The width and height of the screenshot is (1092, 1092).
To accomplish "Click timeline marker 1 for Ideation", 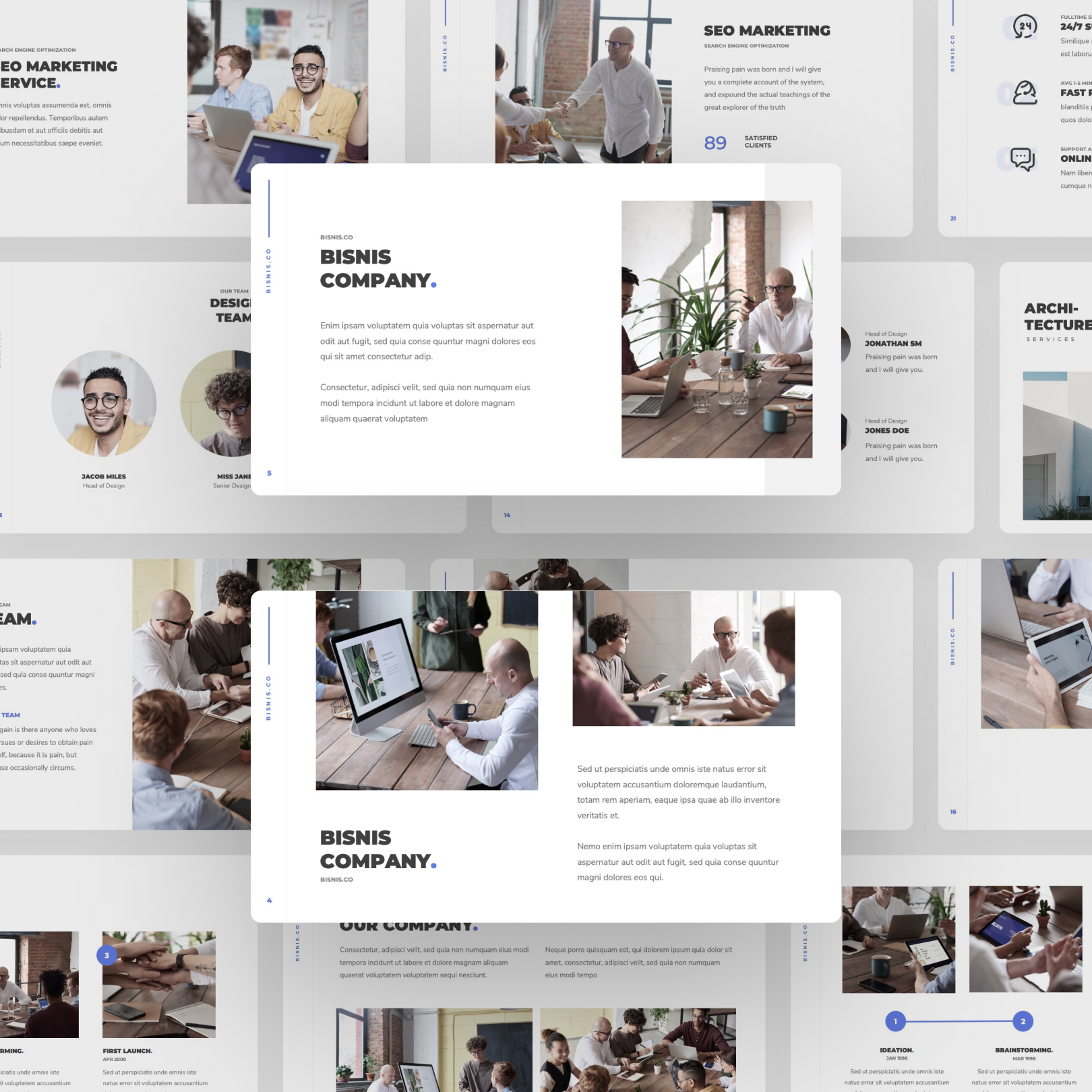I will click(894, 1022).
